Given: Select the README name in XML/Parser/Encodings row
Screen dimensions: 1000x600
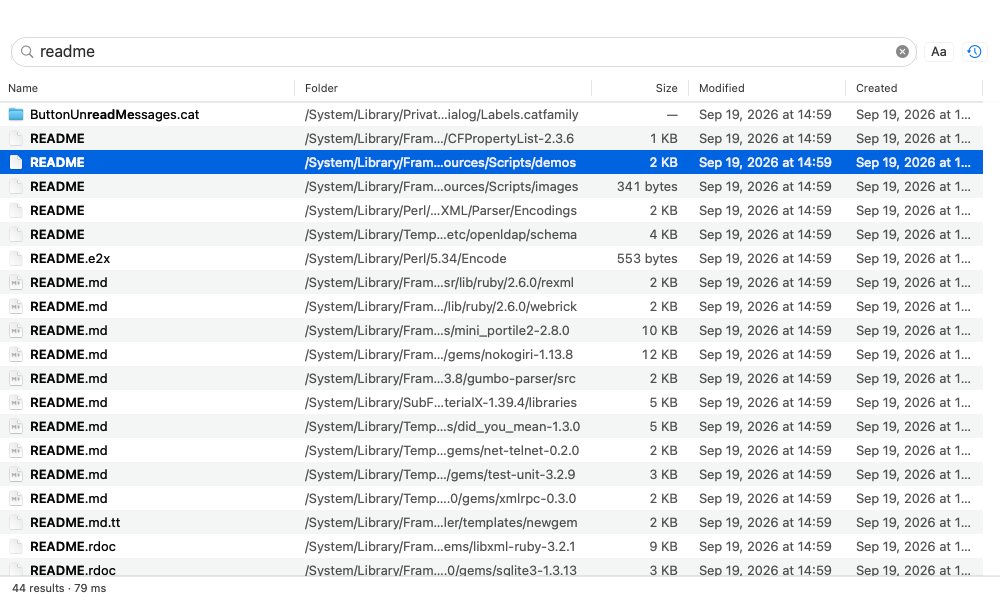Looking at the screenshot, I should [57, 210].
